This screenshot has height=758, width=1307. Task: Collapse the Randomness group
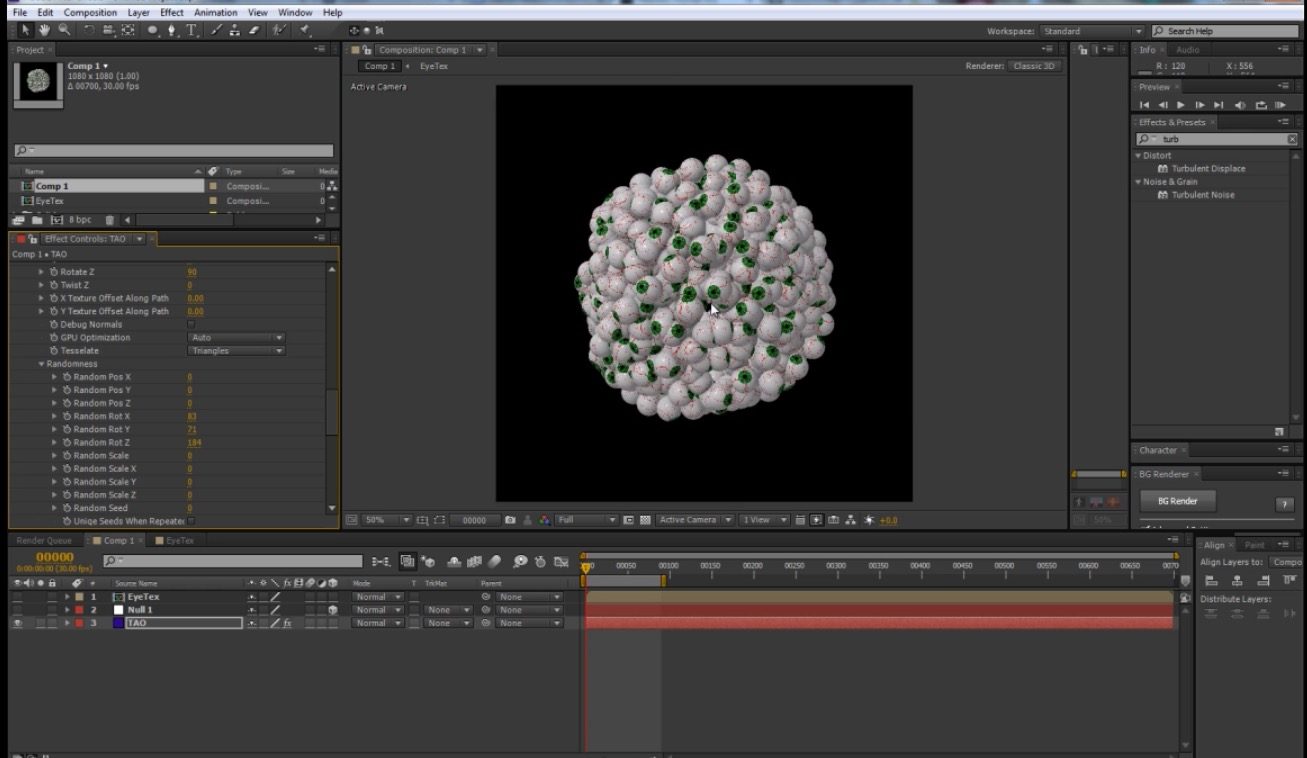(x=41, y=364)
